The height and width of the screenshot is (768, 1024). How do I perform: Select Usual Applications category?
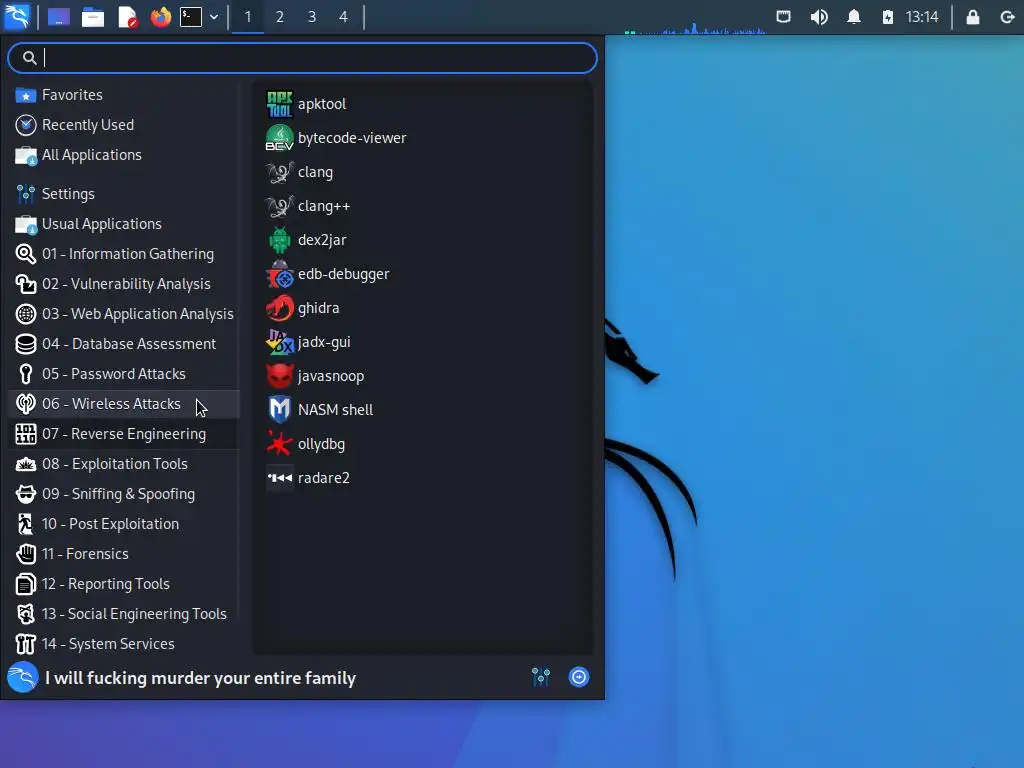[124, 224]
